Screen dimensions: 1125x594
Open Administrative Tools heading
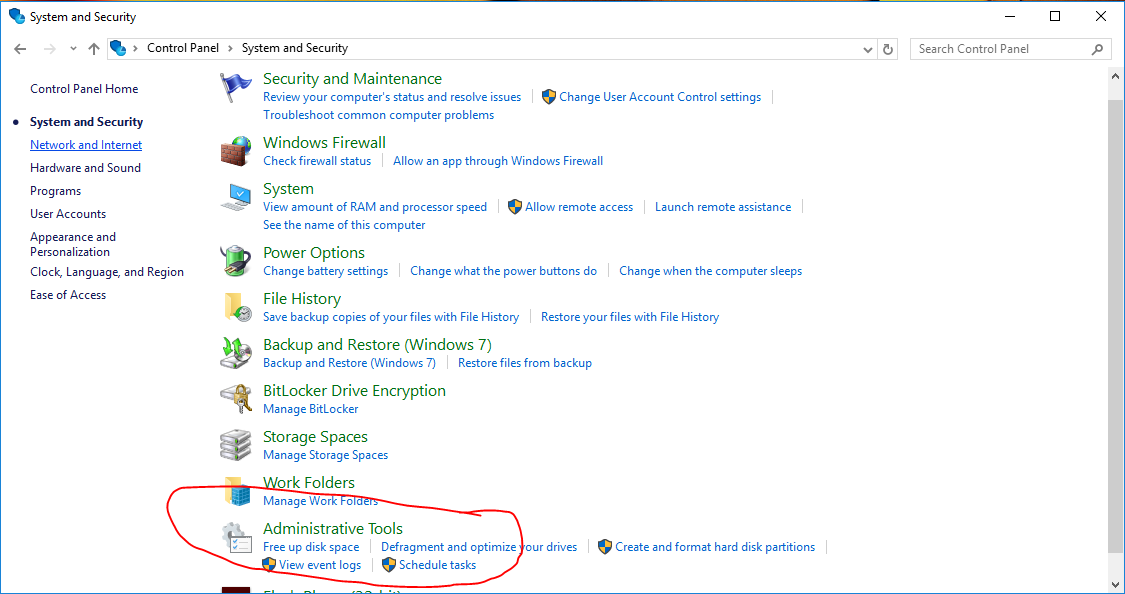click(333, 529)
